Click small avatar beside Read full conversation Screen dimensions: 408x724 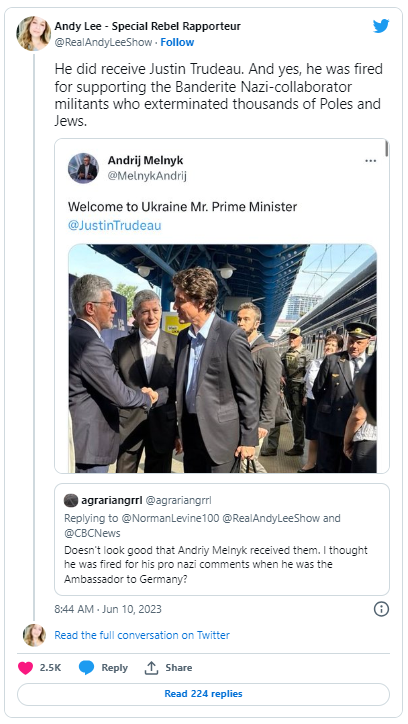click(34, 635)
